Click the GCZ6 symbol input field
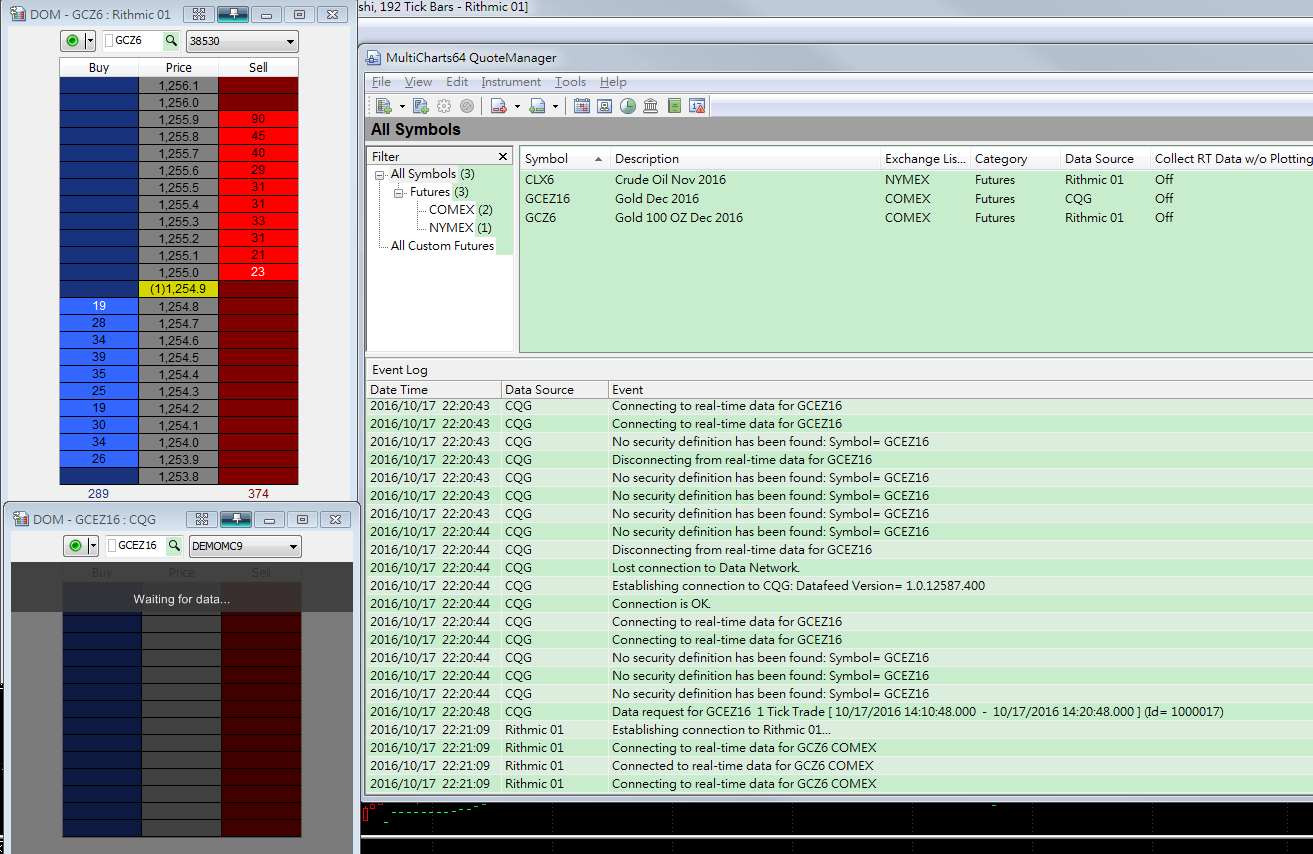 (x=133, y=41)
